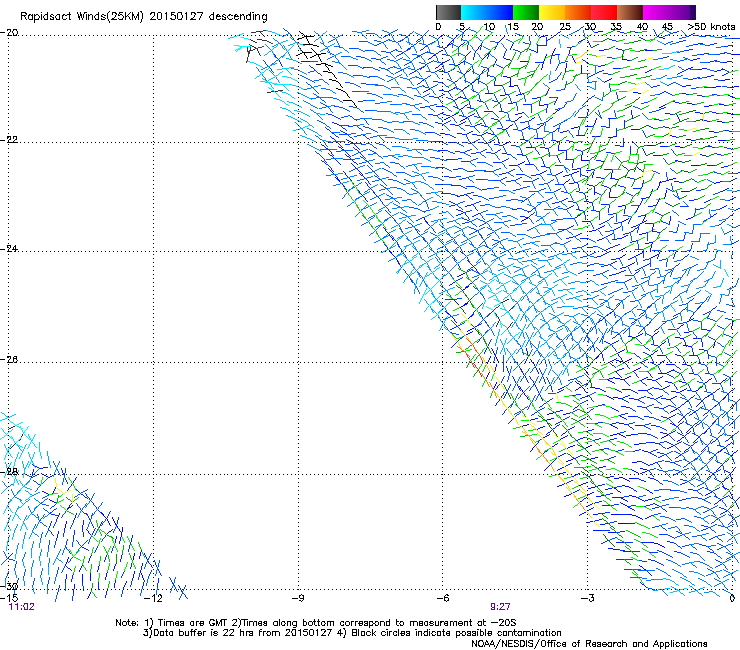This screenshot has height=650, width=740.
Task: Click the '>50 knots' legend label
Action: [x=711, y=27]
